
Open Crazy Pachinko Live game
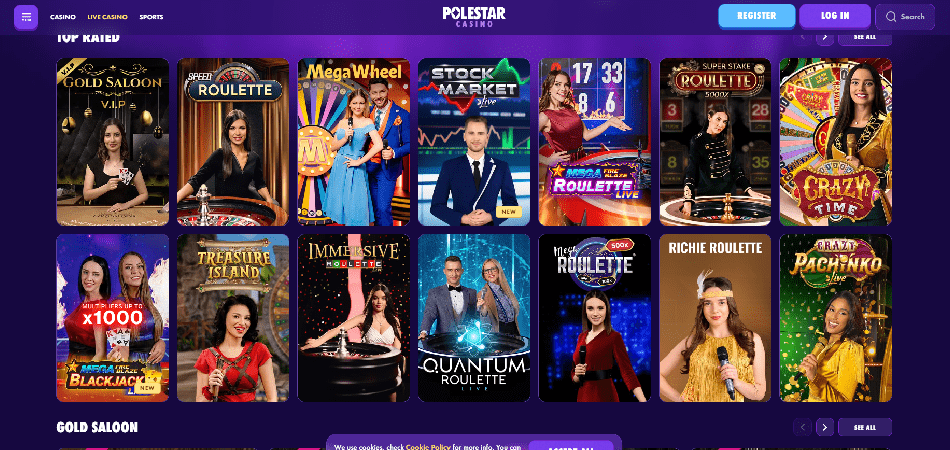(x=835, y=318)
